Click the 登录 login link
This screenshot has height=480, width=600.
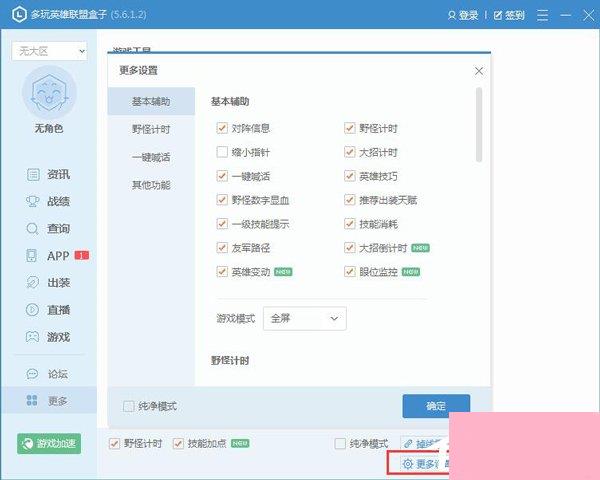[463, 15]
